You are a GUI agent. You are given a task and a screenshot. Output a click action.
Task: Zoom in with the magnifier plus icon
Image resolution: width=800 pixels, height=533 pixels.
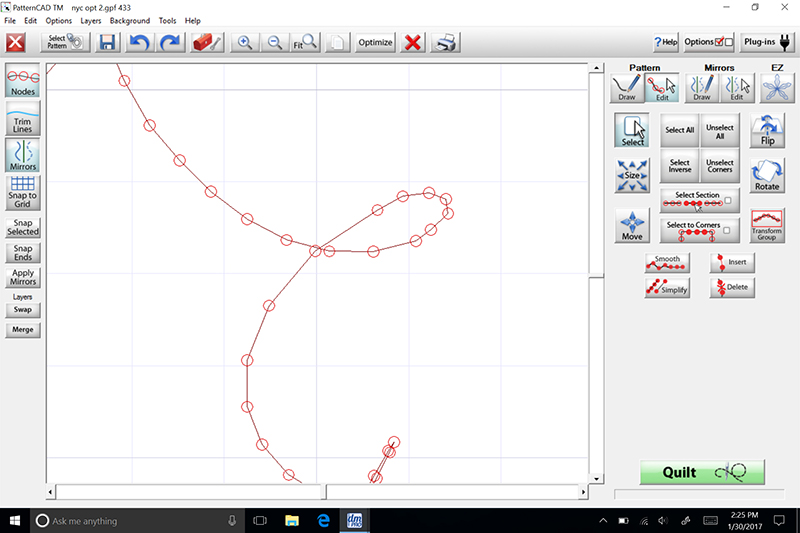click(243, 43)
